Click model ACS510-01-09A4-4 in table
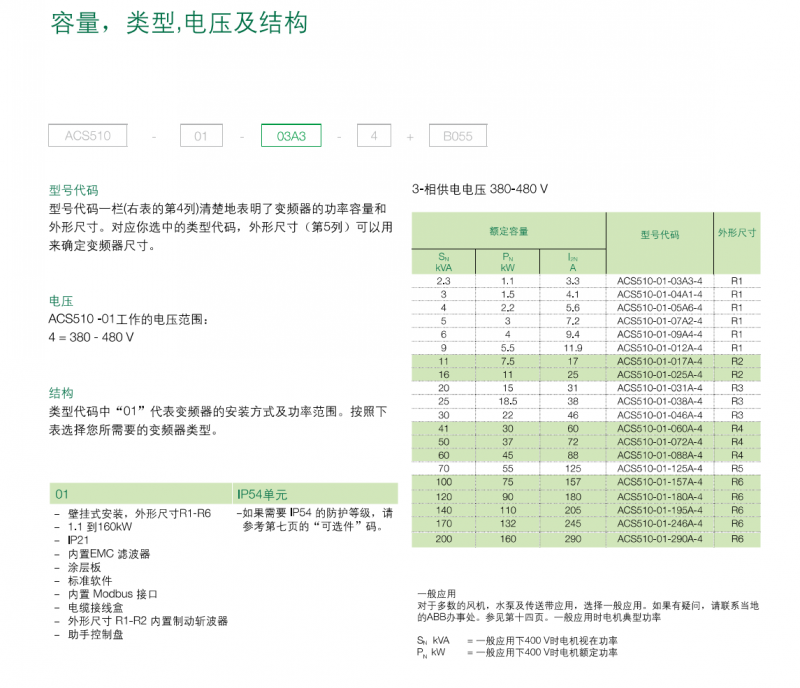 [x=659, y=334]
